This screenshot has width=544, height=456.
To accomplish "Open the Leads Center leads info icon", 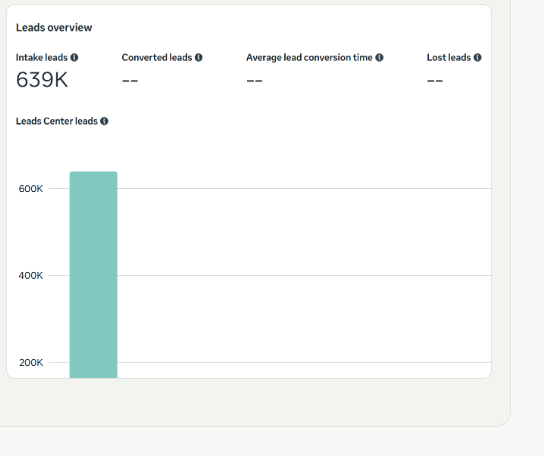I will click(x=104, y=121).
